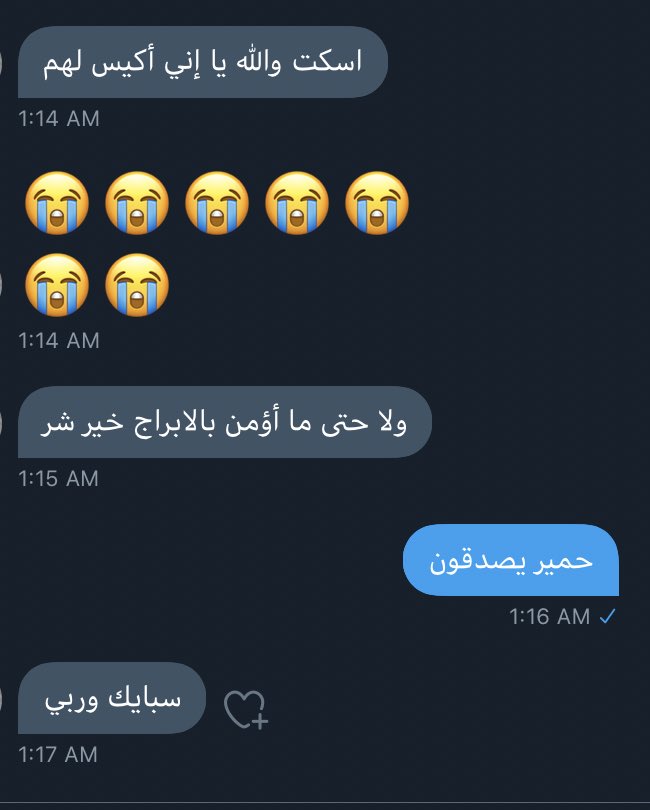This screenshot has height=810, width=650.
Task: Click the last crying emoji in top row
Action: (377, 203)
